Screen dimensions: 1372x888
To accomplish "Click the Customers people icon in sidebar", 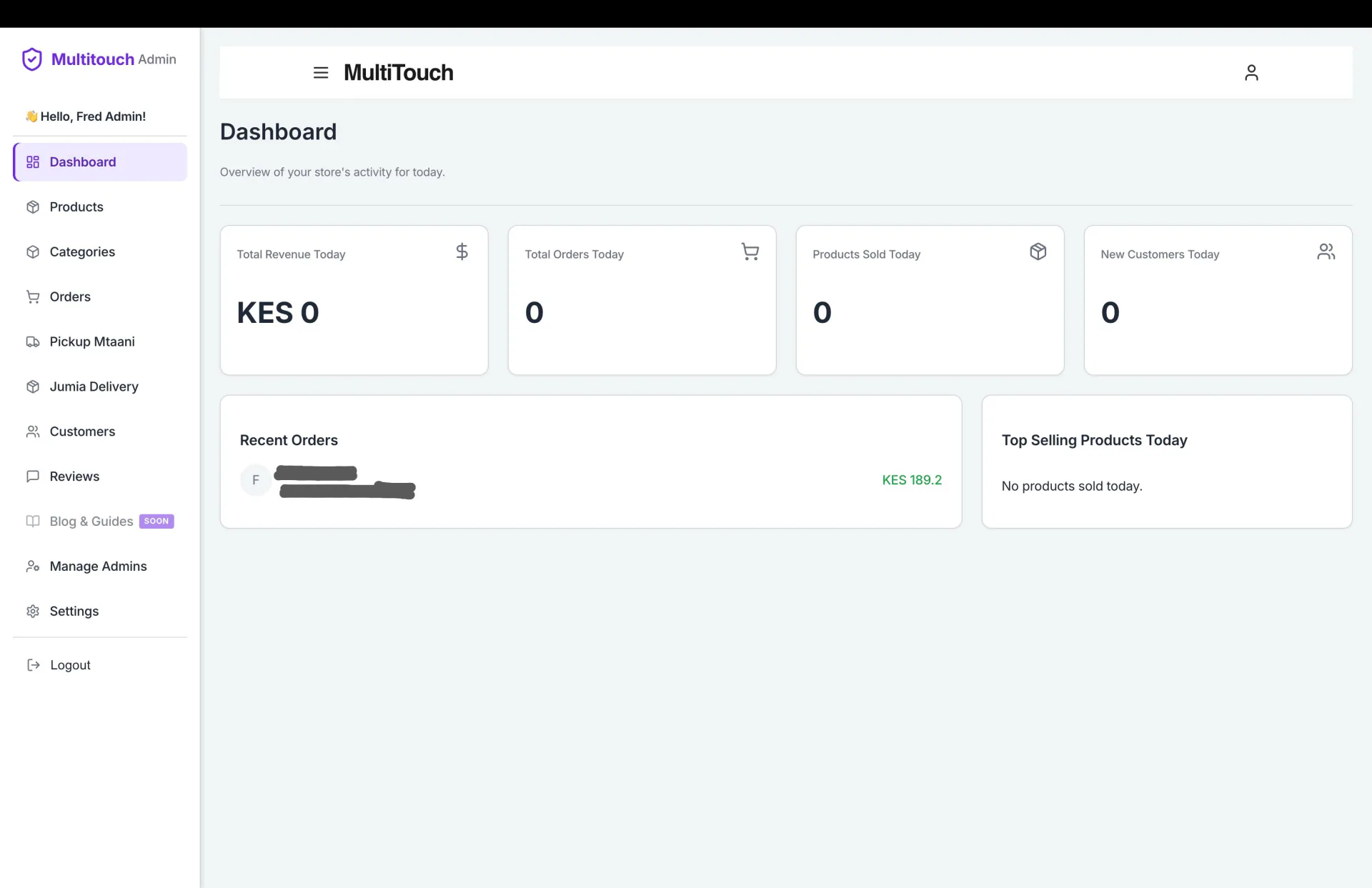I will (33, 431).
